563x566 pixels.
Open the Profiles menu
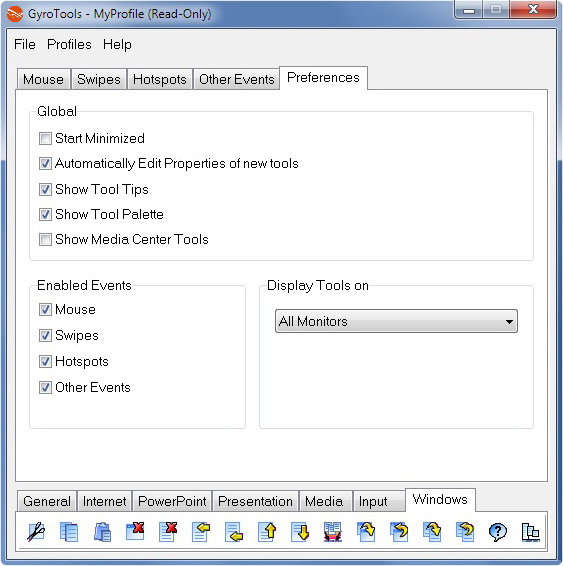69,44
